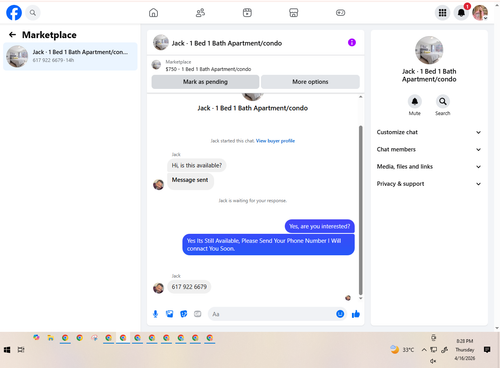Screen dimensions: 500x368
Task: Click the "Yes Its Still Available" message bubble
Action: point(268,244)
